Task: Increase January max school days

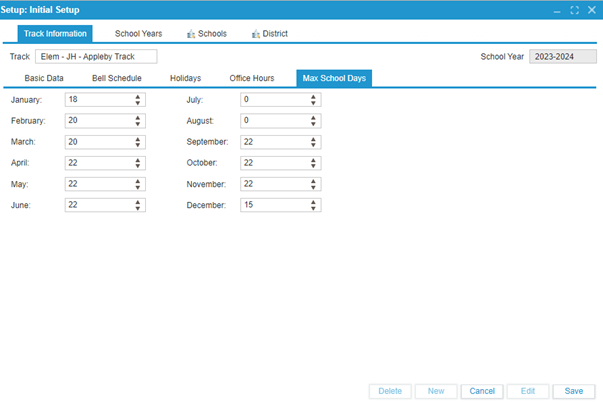Action: pyautogui.click(x=138, y=97)
